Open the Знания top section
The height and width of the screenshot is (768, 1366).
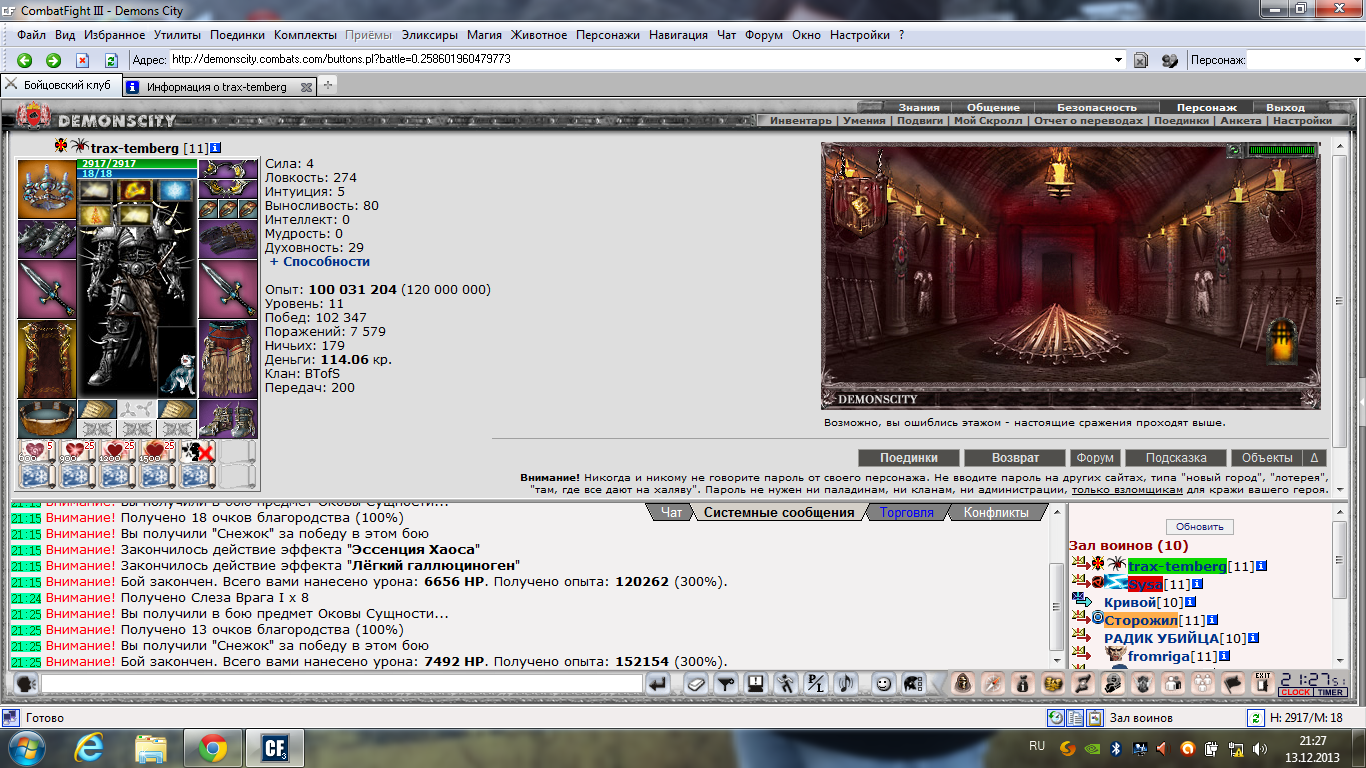tap(918, 107)
